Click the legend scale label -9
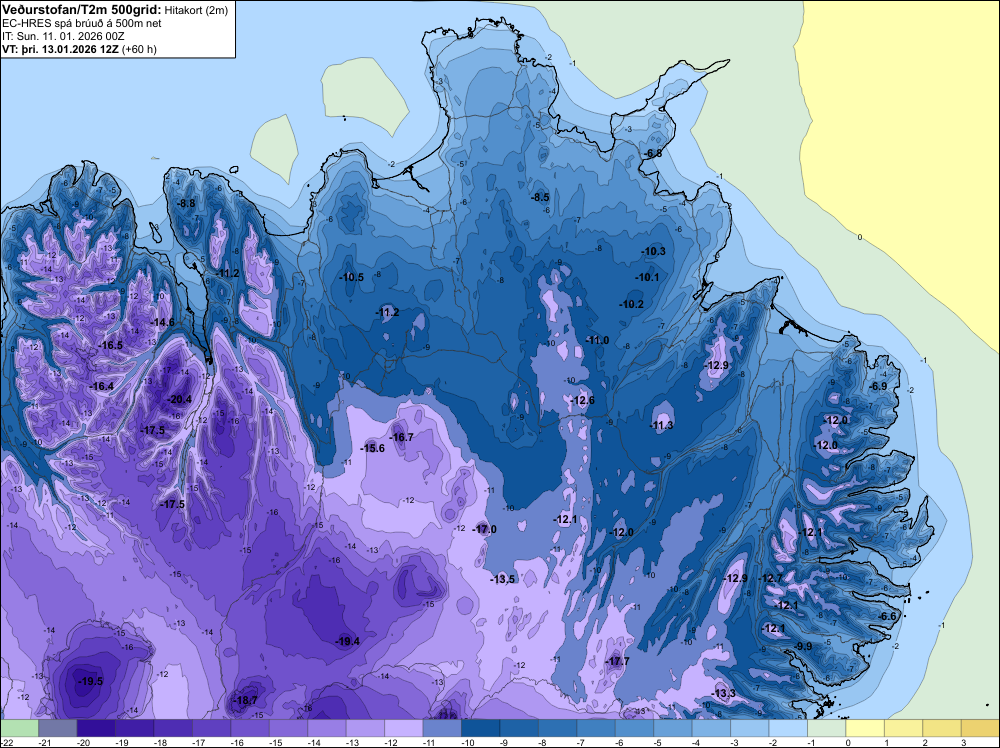1000x748 pixels. click(504, 742)
